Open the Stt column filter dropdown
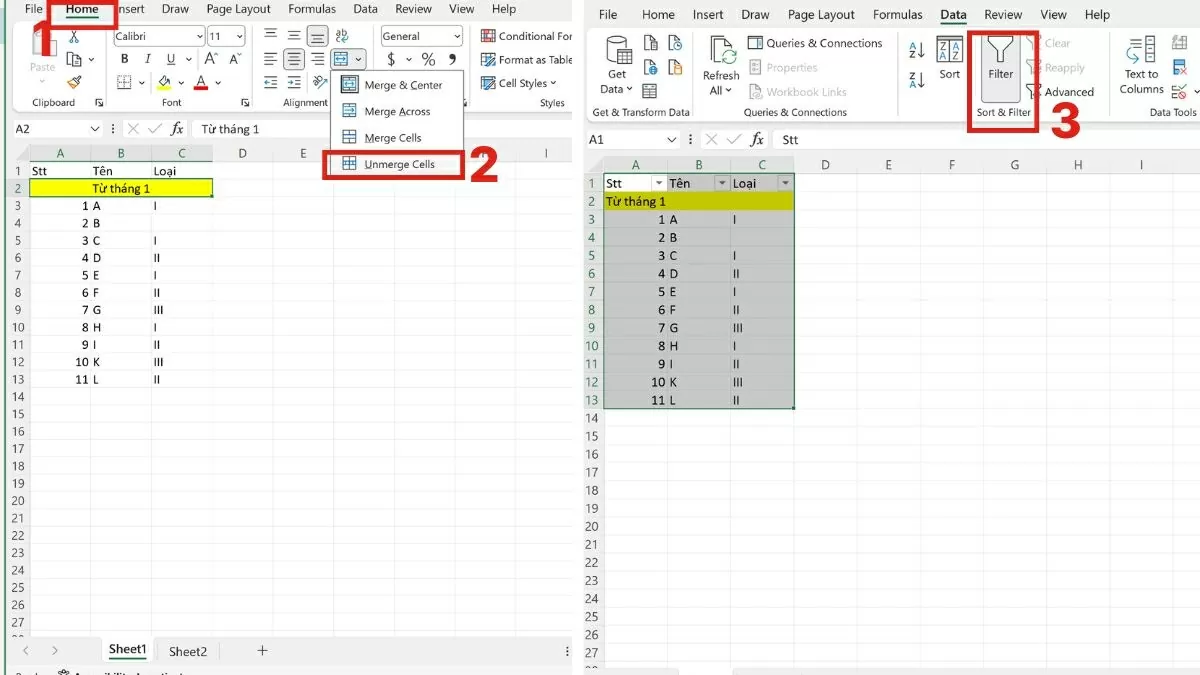Image resolution: width=1200 pixels, height=675 pixels. click(658, 184)
